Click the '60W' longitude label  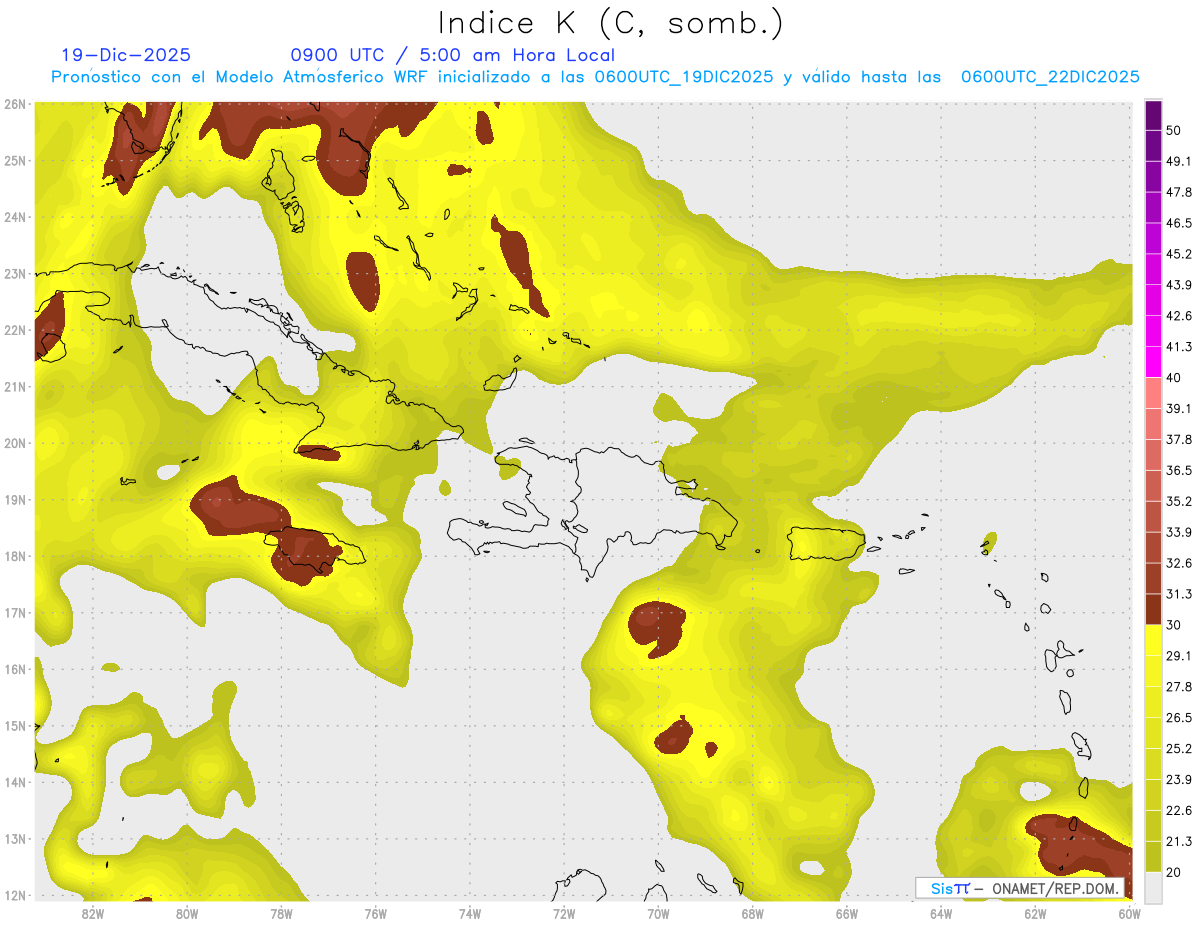pyautogui.click(x=1129, y=913)
